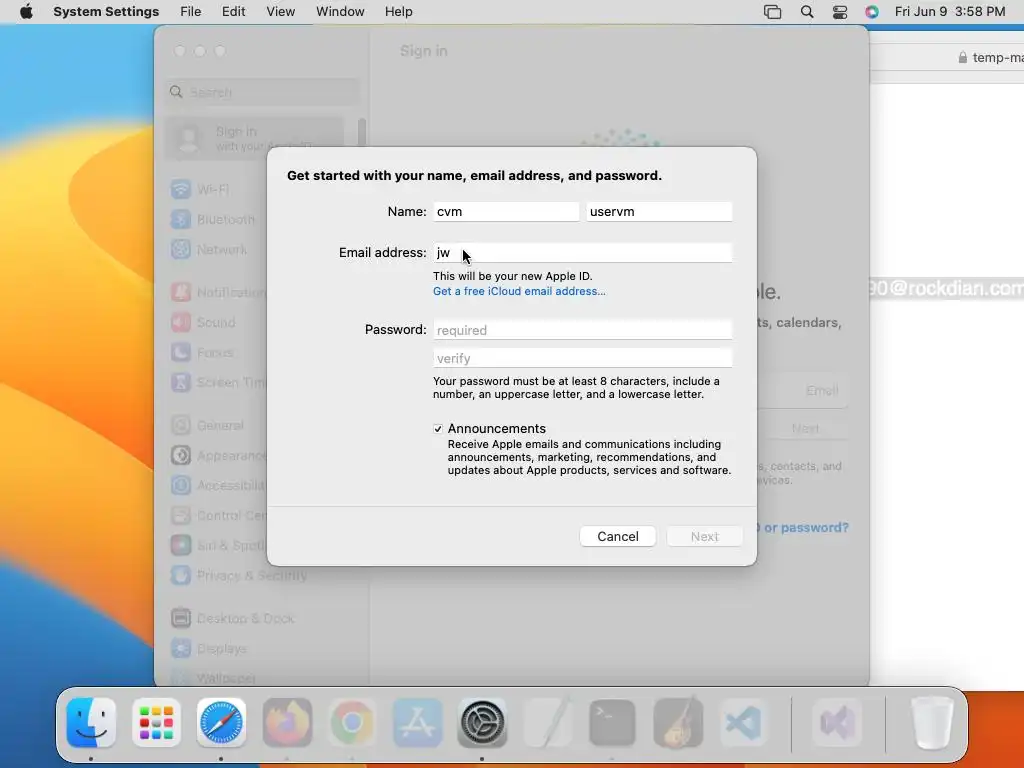Launch Safari from the Dock

coord(221,723)
